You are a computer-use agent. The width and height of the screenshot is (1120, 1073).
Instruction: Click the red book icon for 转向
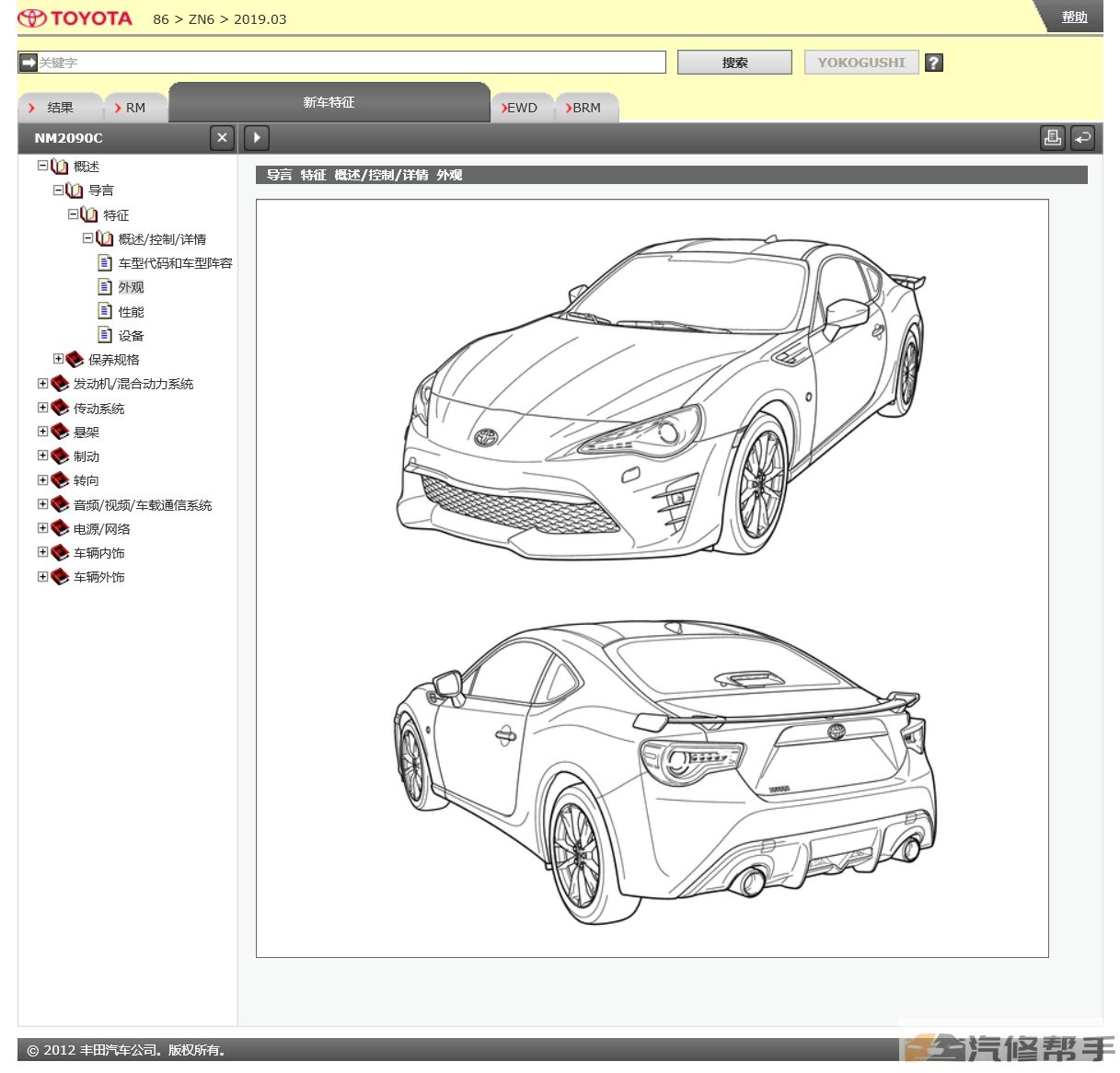click(60, 479)
